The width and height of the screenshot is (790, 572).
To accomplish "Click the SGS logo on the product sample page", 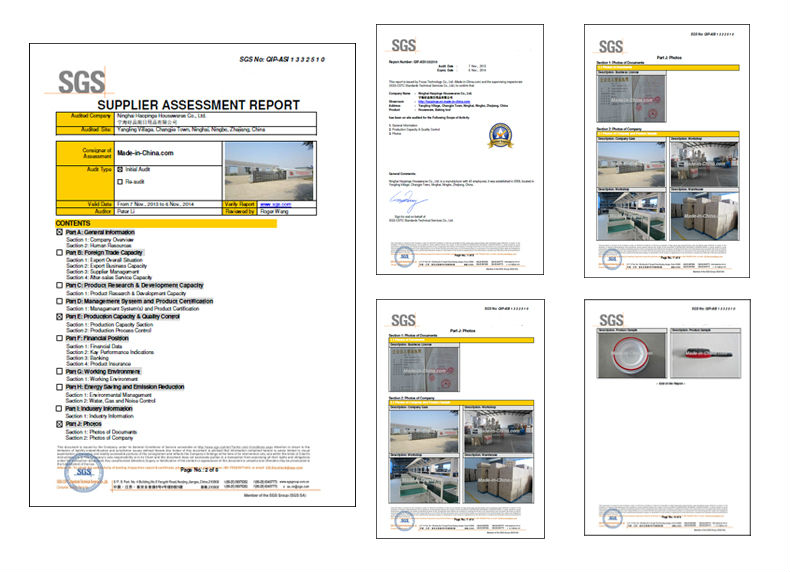I will 611,320.
